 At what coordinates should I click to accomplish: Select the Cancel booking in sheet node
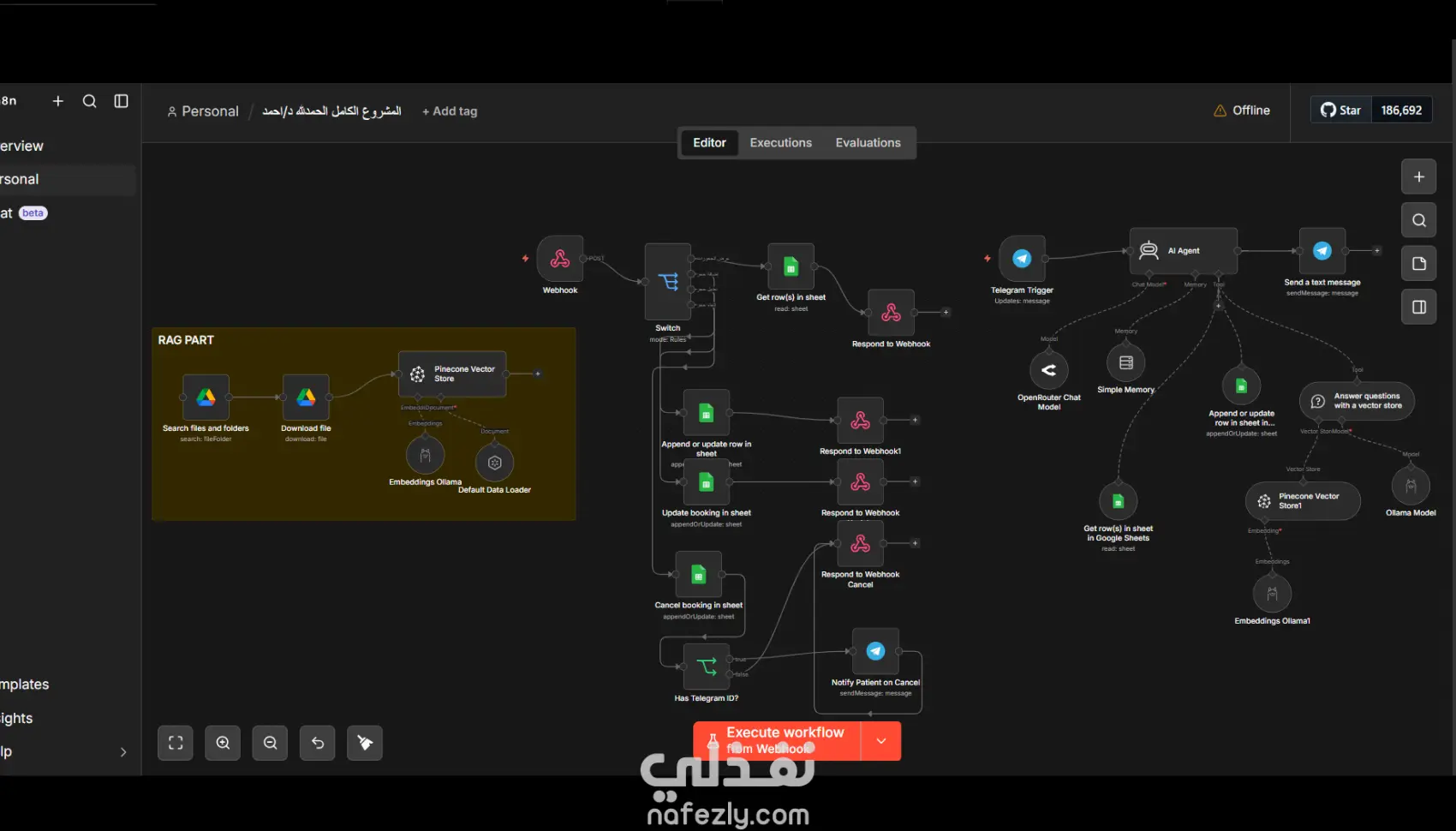699,575
